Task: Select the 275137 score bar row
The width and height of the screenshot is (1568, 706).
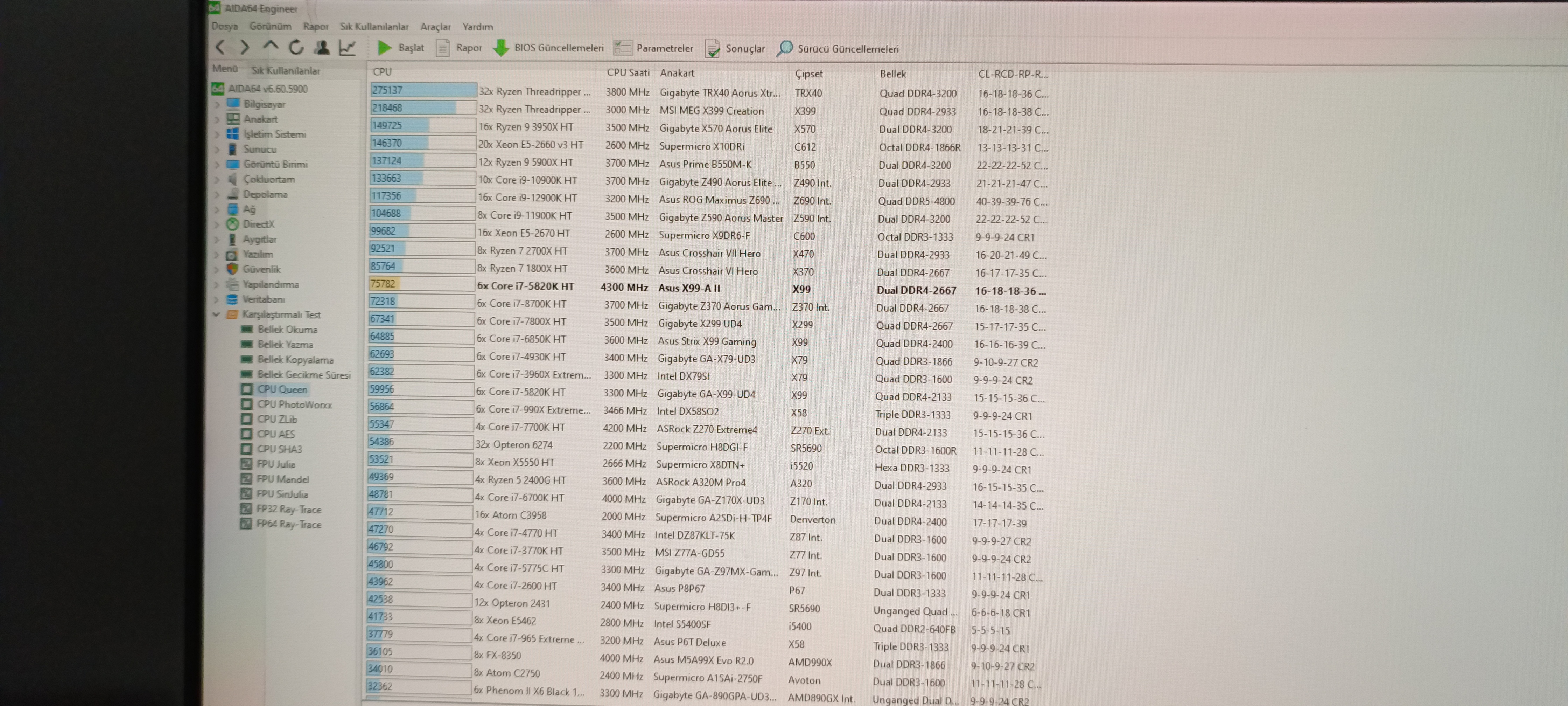Action: tap(423, 90)
